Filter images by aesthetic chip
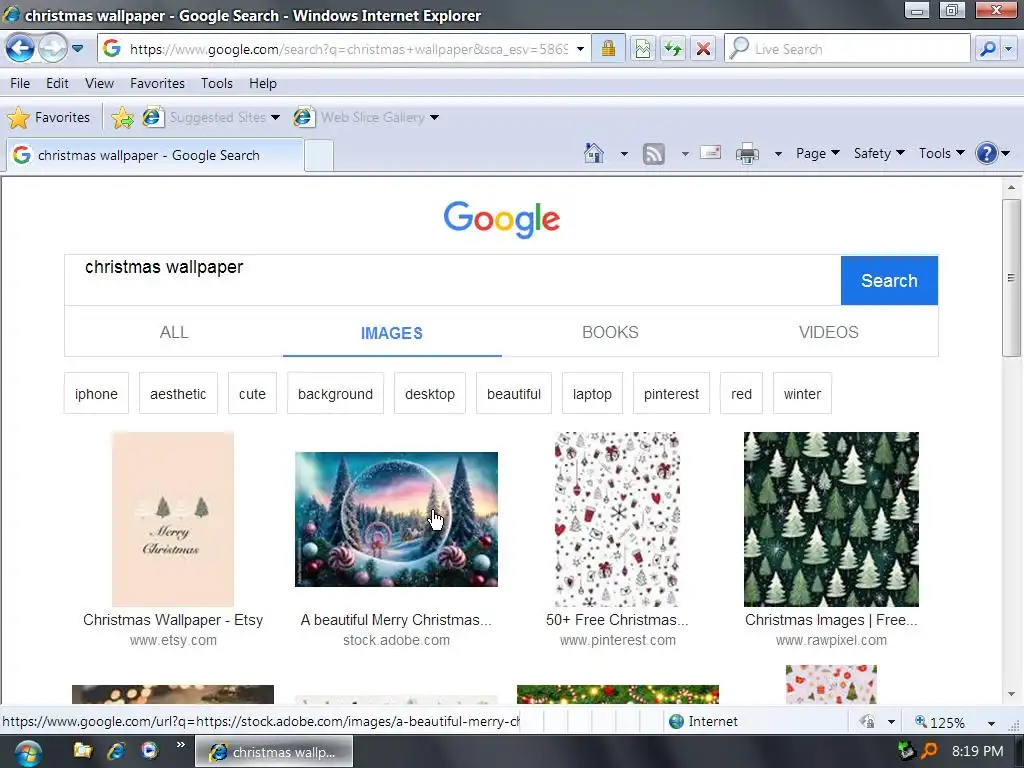 point(178,394)
